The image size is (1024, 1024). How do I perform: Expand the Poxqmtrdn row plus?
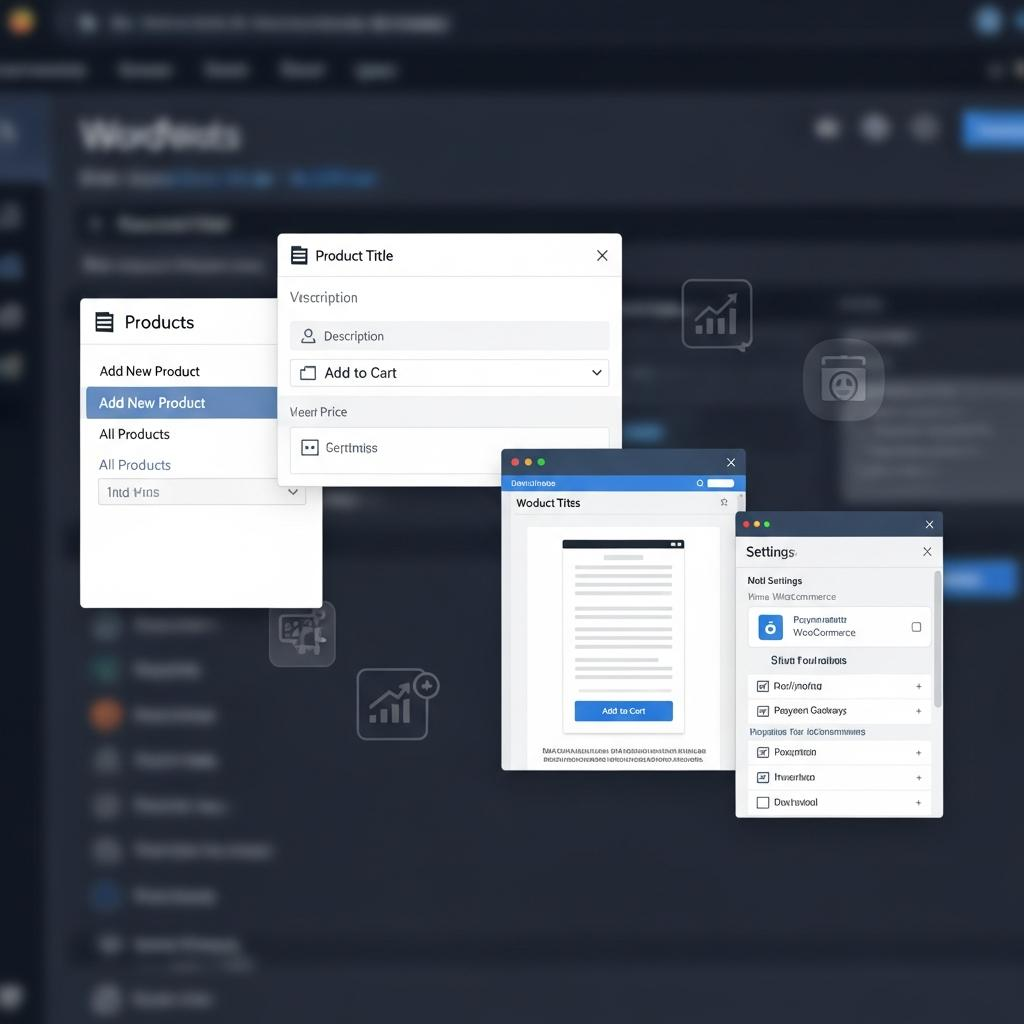pos(918,753)
